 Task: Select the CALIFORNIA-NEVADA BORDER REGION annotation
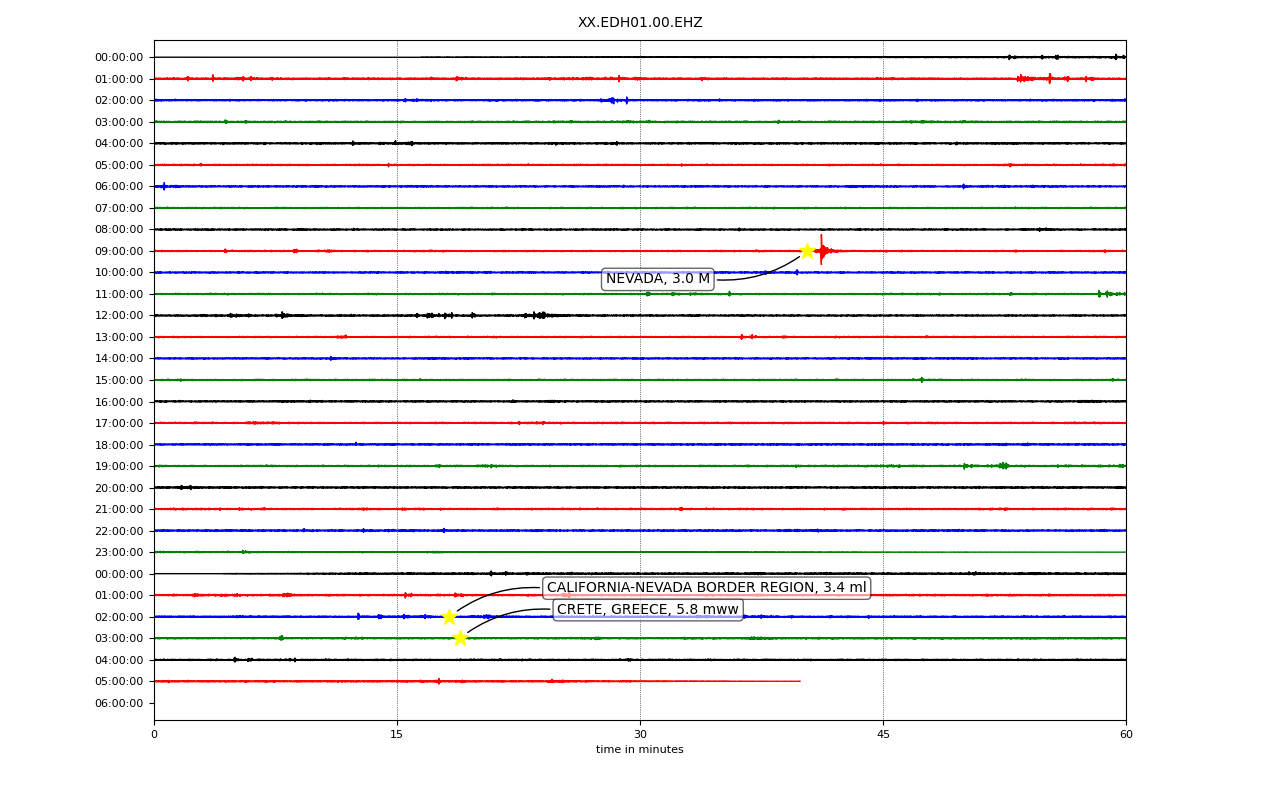click(x=707, y=588)
